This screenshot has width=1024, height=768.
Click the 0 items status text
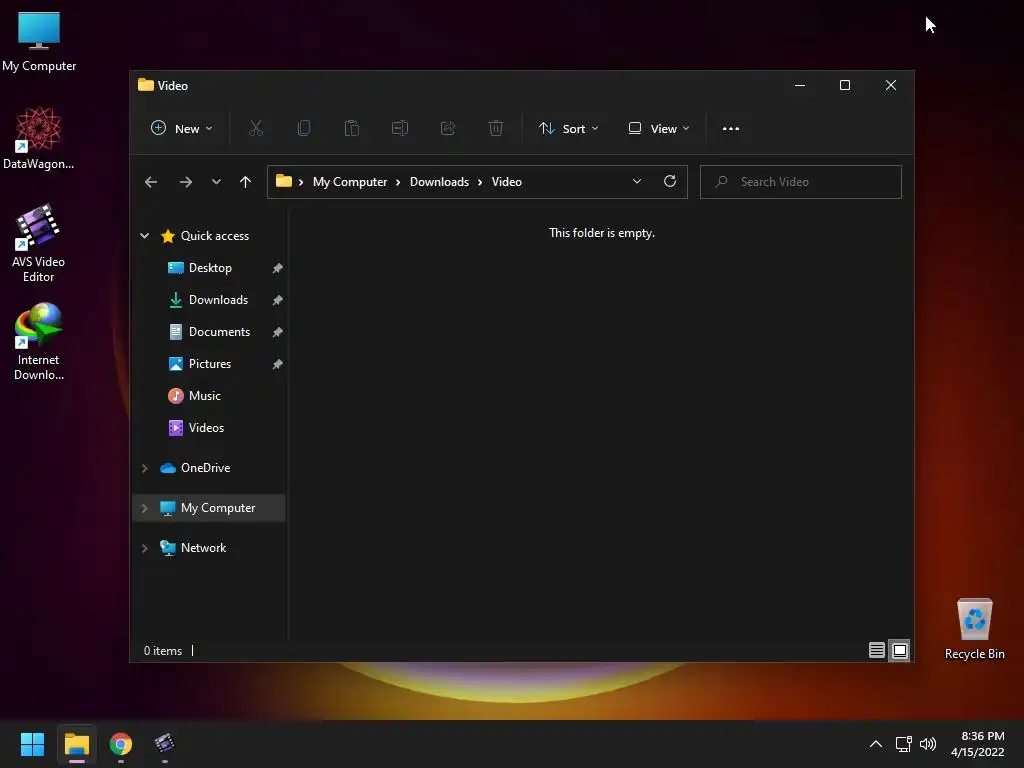click(163, 651)
